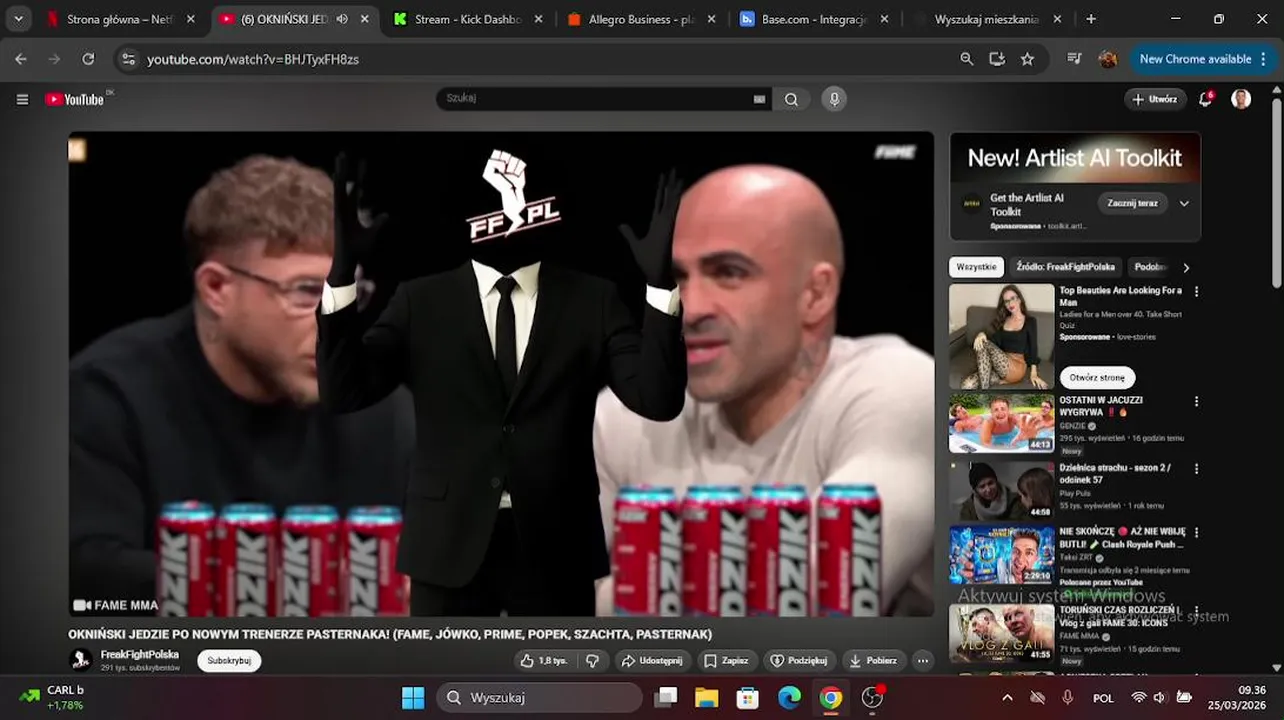Go back in Chrome
1284x720 pixels.
pos(21,59)
